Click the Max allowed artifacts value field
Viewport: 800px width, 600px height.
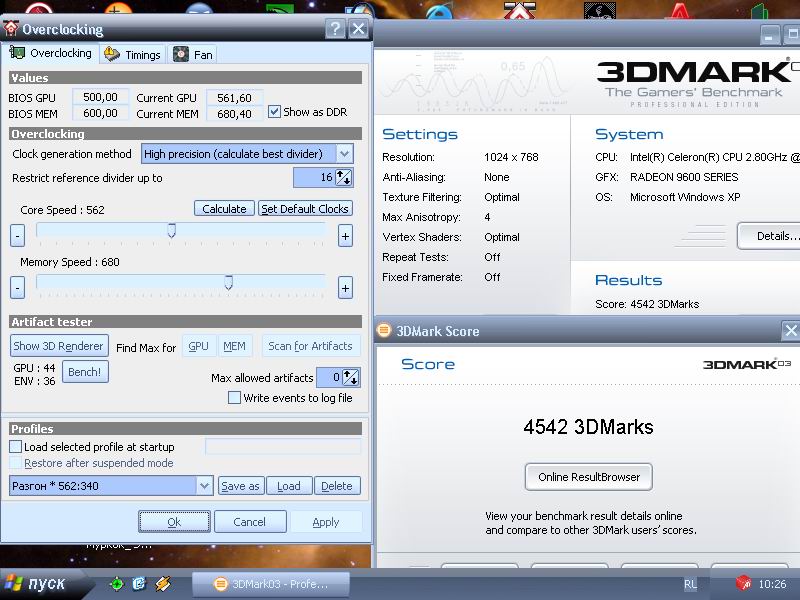[x=329, y=378]
